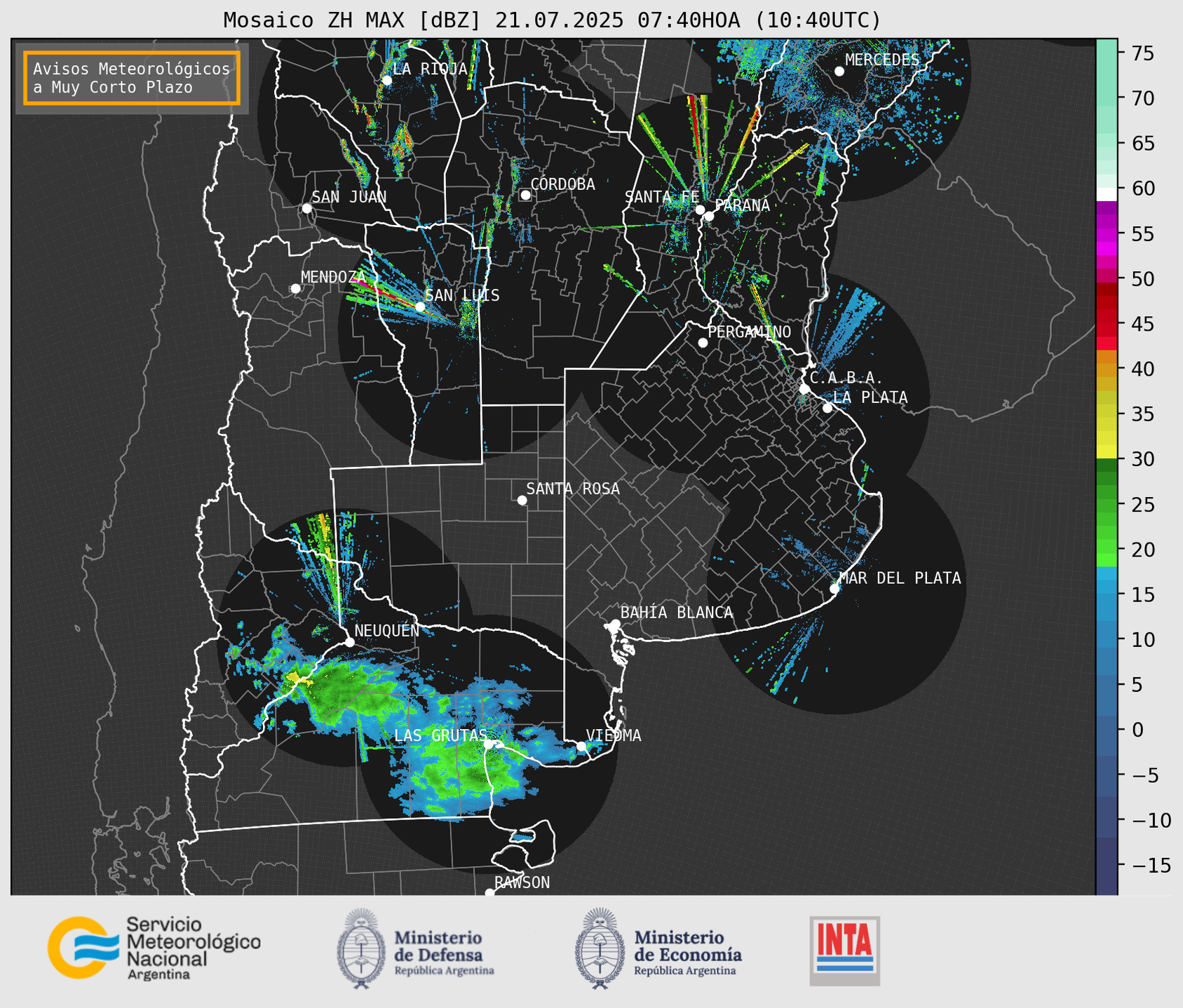Image resolution: width=1183 pixels, height=1008 pixels.
Task: Click the C.A.B.A. city marker
Action: pos(804,389)
